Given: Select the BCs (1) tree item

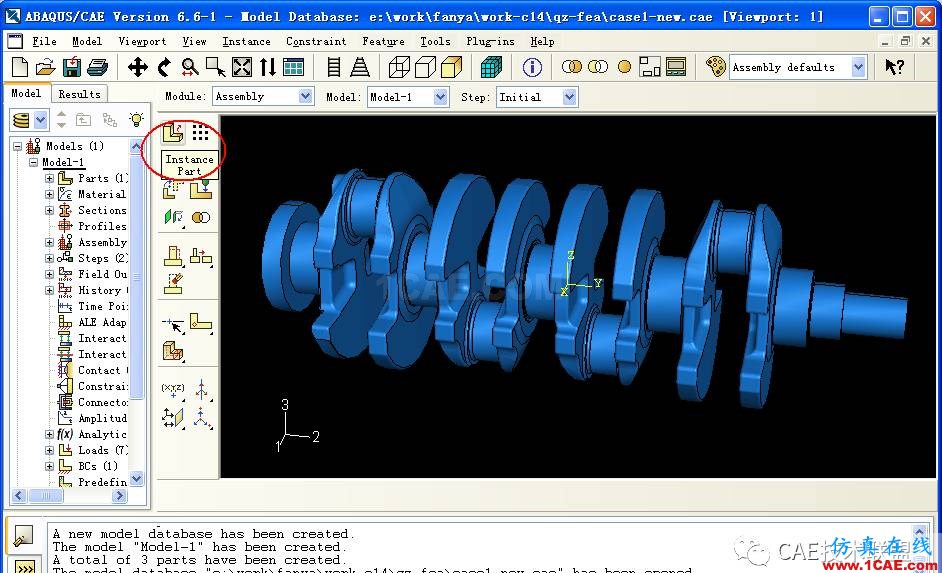Looking at the screenshot, I should pyautogui.click(x=97, y=466).
